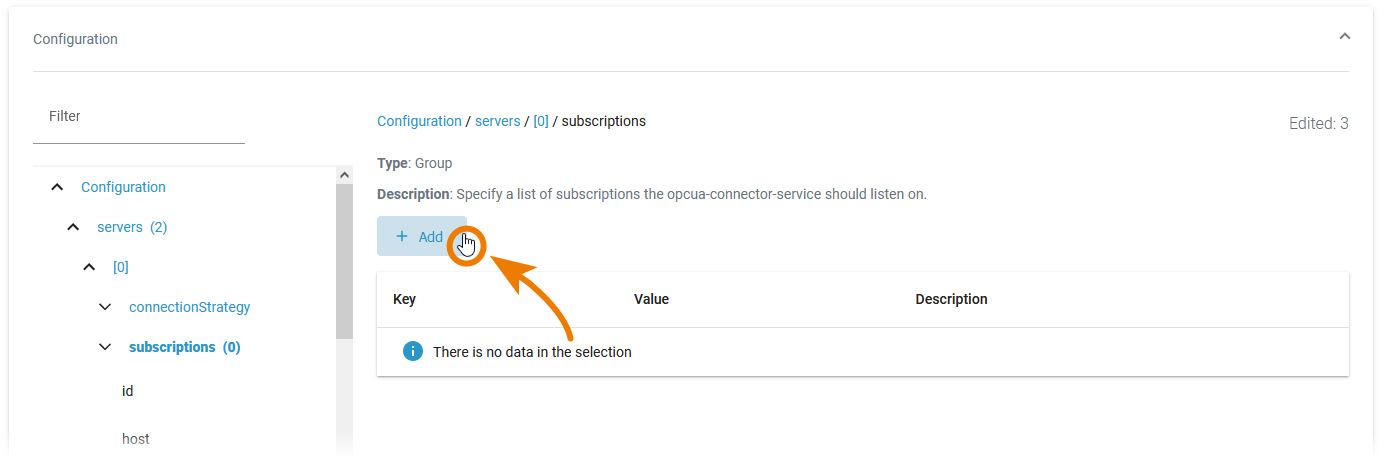The image size is (1383, 458).
Task: Collapse the servers (2) node arrow
Action: tap(73, 227)
